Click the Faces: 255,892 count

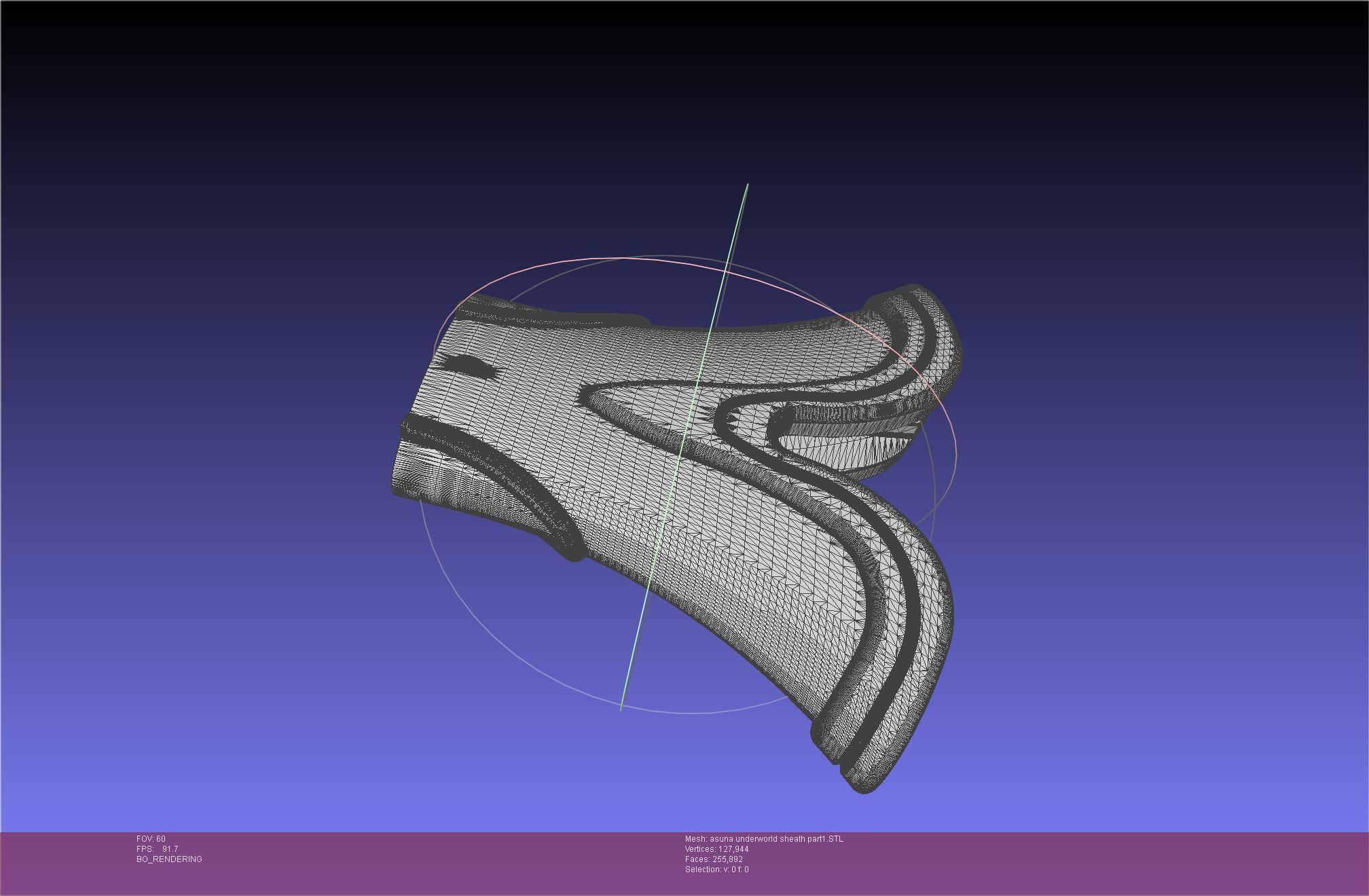pos(714,859)
